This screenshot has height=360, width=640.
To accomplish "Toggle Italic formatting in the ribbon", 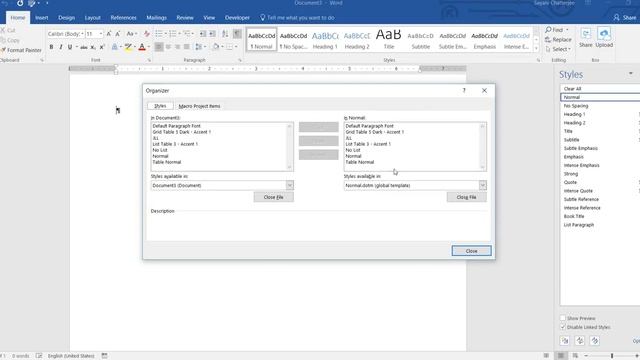I will coord(60,47).
